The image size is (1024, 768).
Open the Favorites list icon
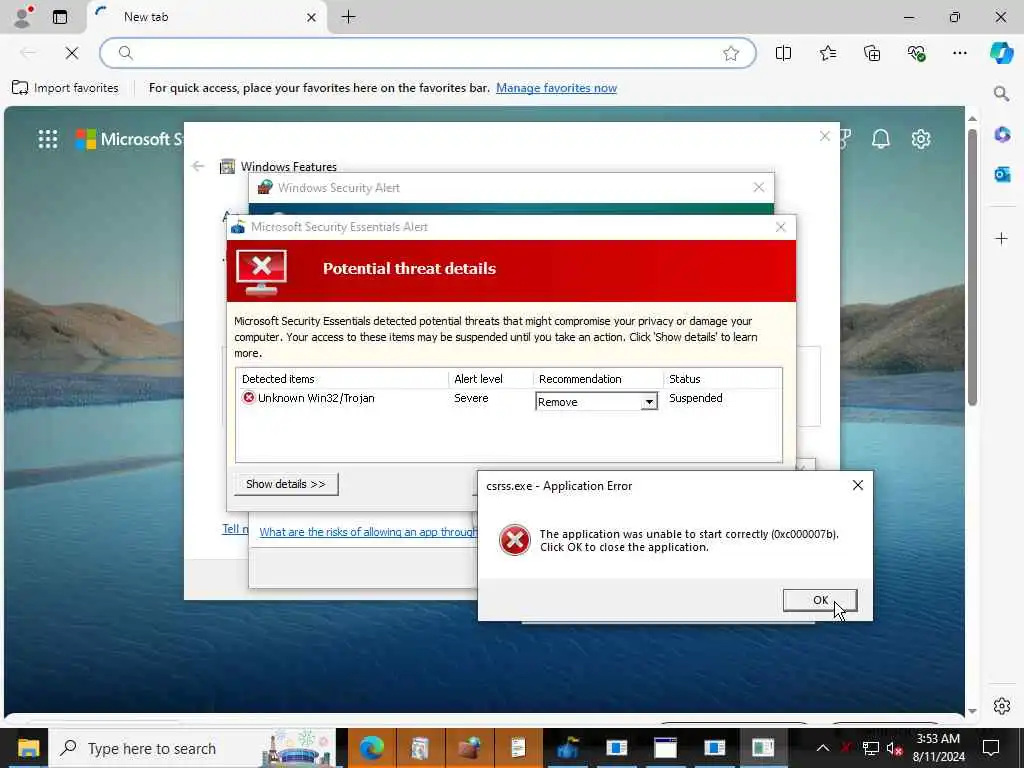pos(827,53)
